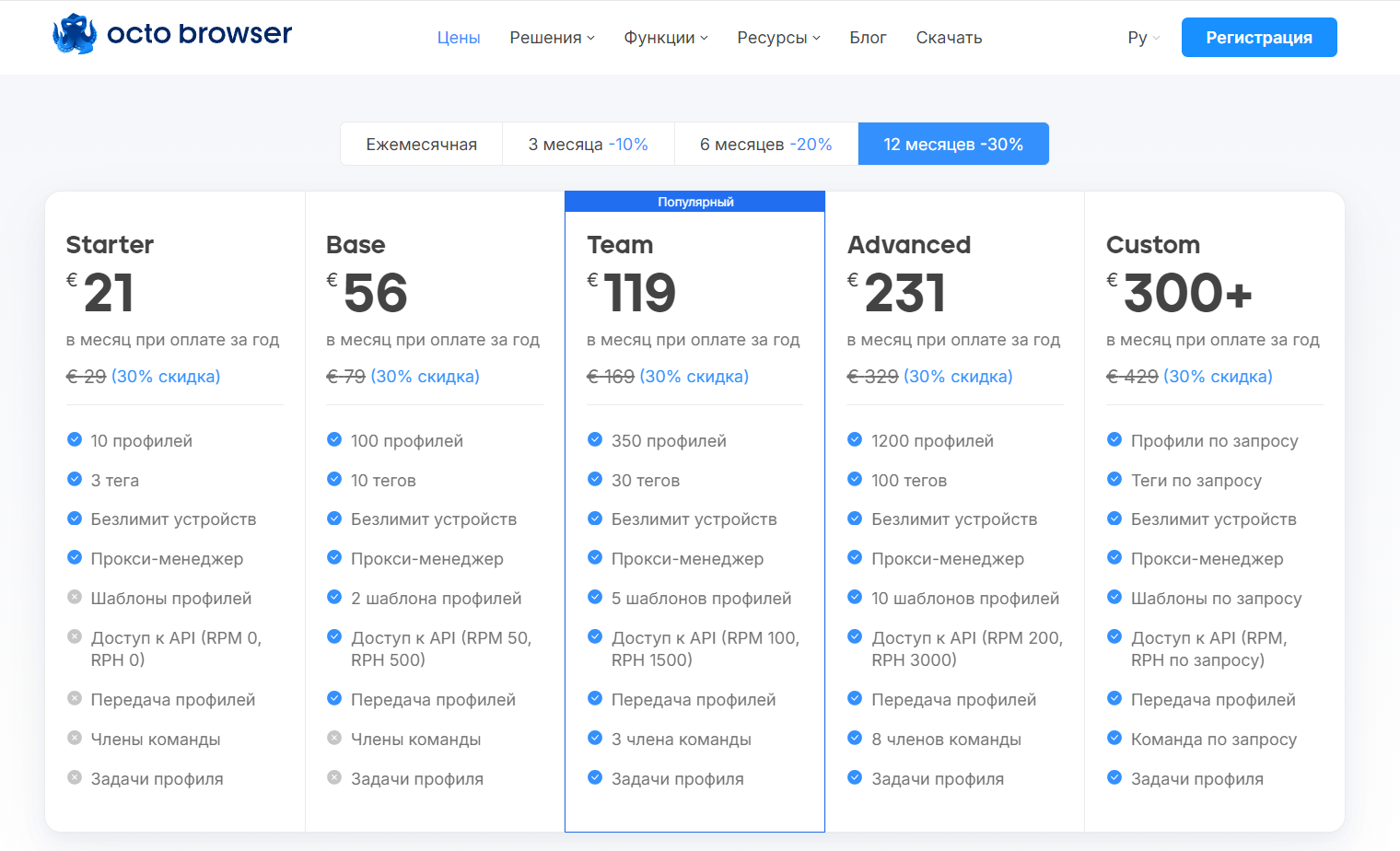Select the 12 месяцев -30% billing tab

click(x=953, y=145)
